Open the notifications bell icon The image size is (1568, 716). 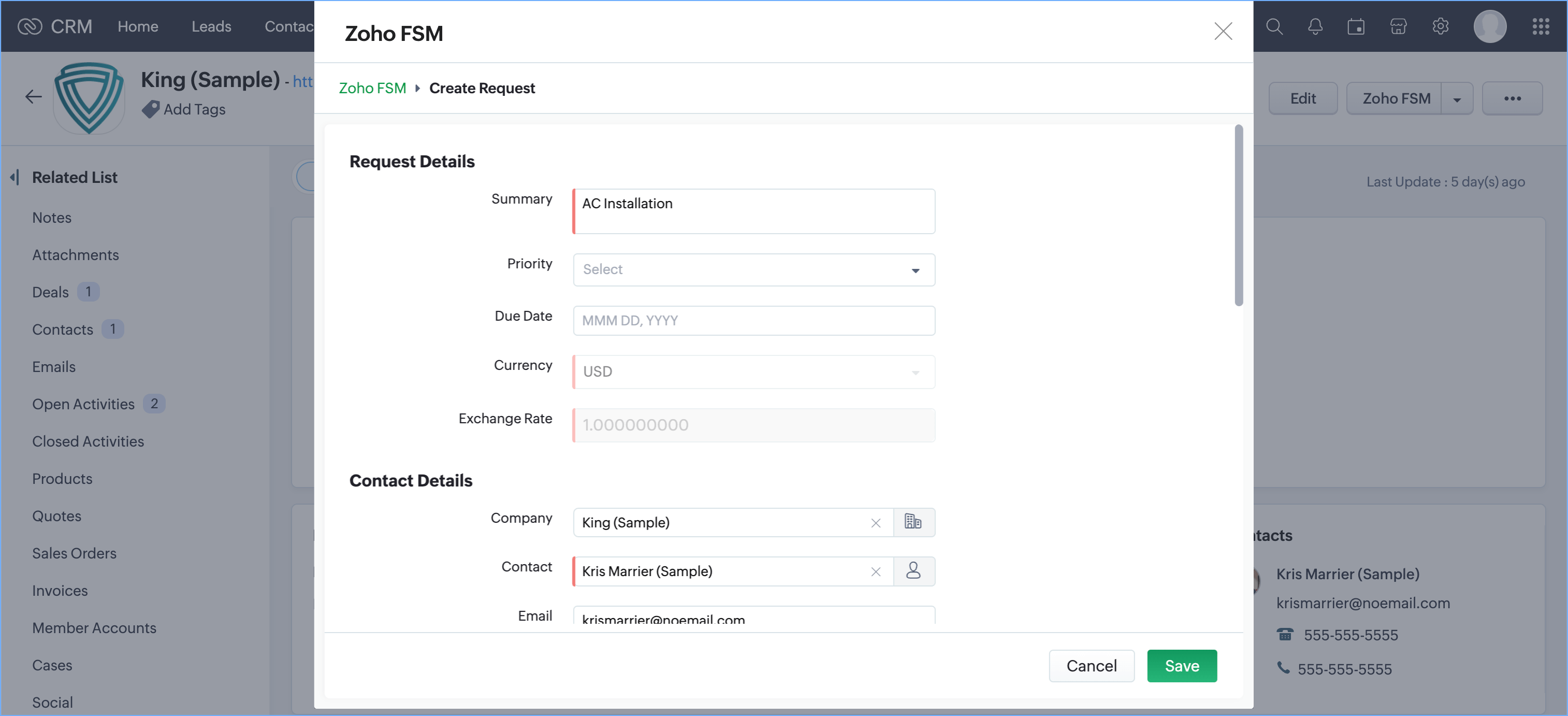point(1315,27)
